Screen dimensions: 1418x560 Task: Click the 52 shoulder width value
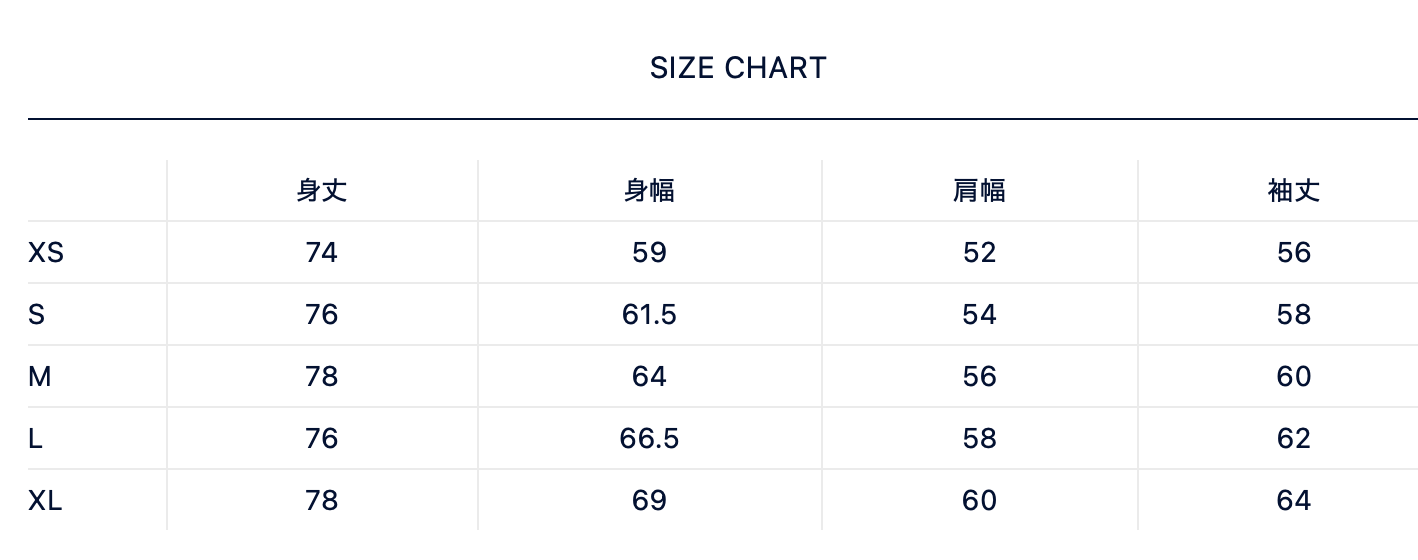979,253
